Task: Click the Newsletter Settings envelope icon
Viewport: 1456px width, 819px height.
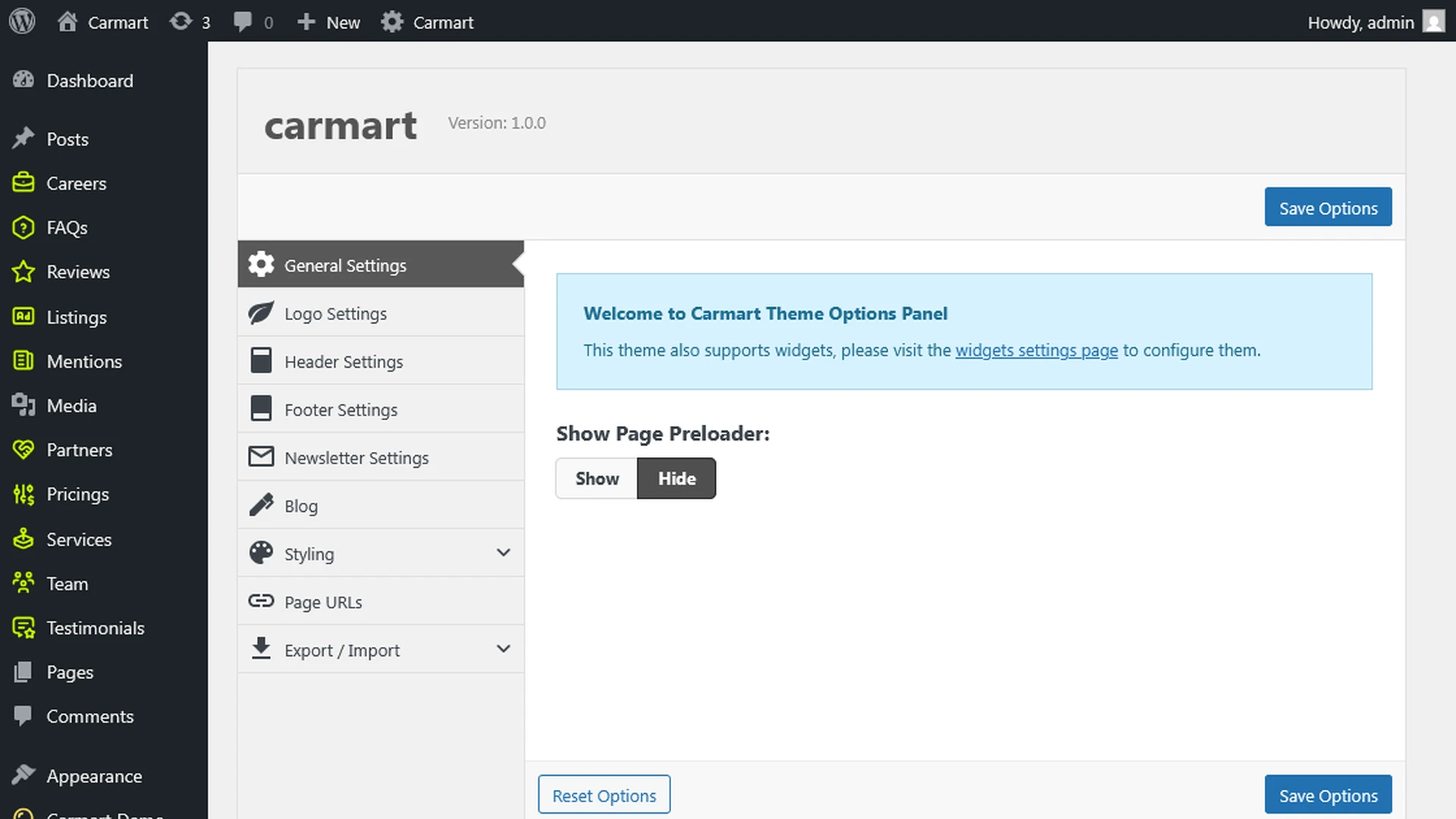Action: tap(261, 457)
